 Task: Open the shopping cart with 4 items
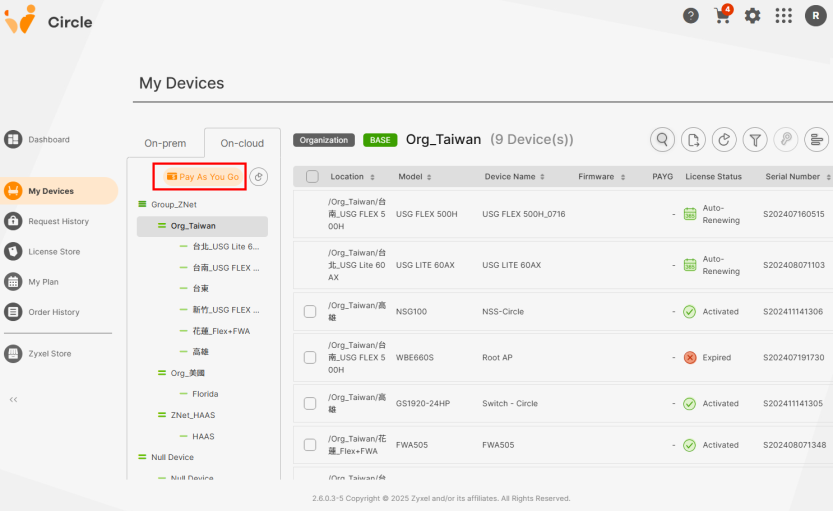723,15
